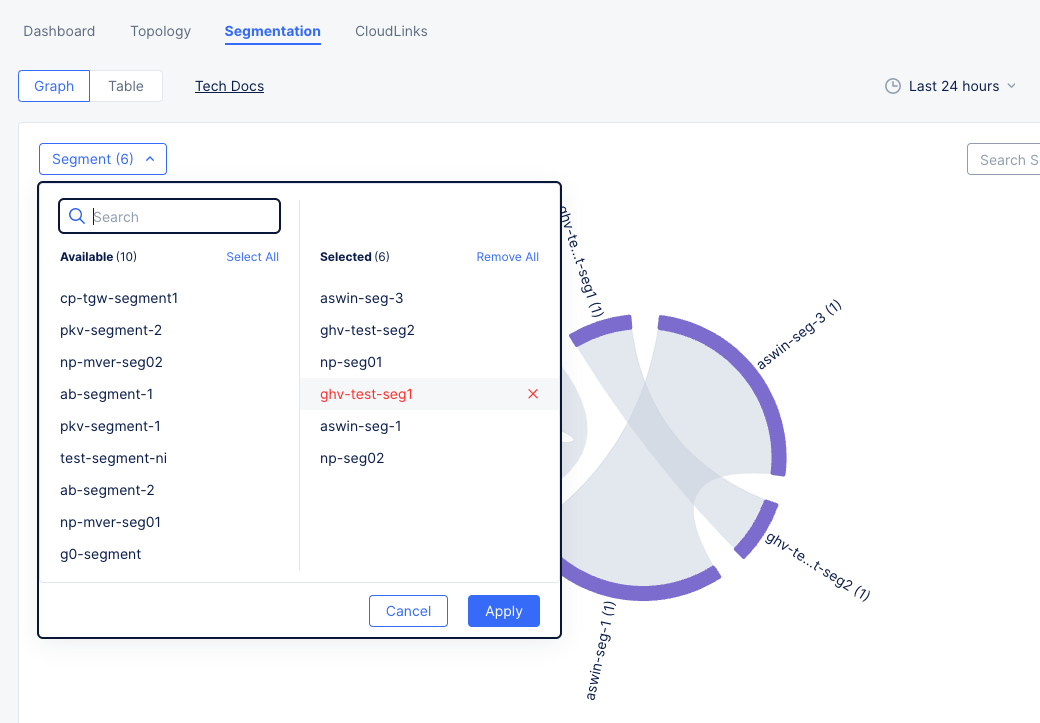Collapse the Segment (6) dropdown chevron
Viewport: 1040px width, 723px height.
tap(151, 158)
